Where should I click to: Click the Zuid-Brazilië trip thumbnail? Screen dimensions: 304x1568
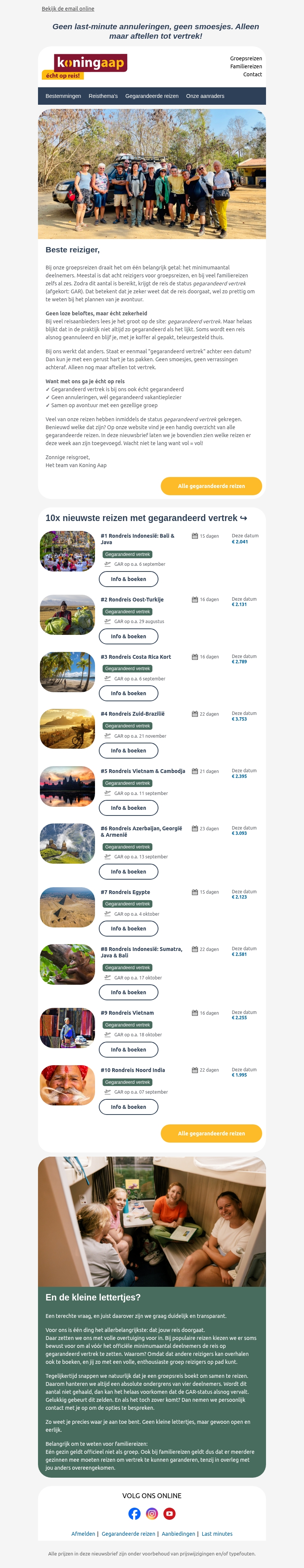[68, 729]
